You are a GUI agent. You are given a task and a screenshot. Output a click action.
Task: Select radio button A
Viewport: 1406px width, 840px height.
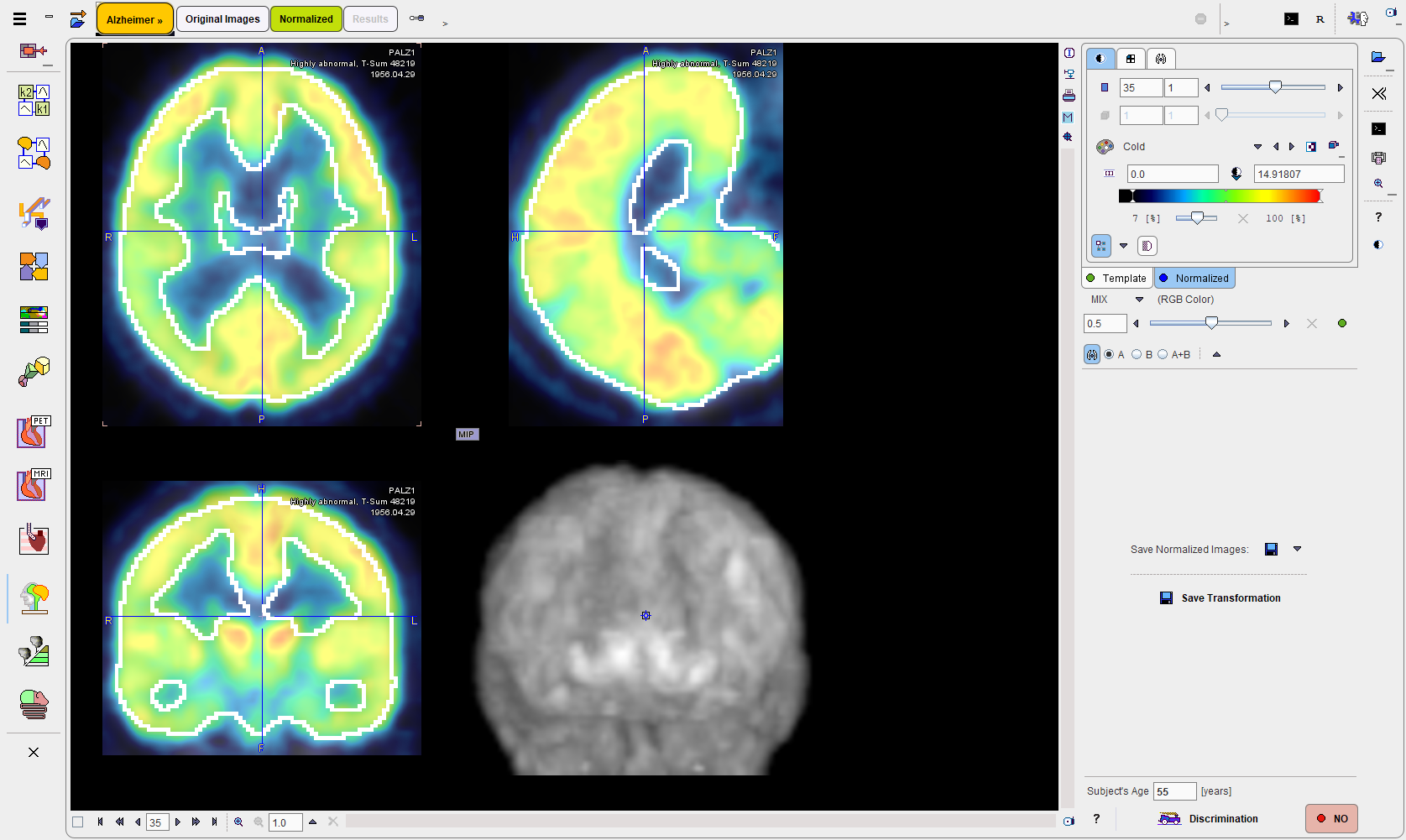pyautogui.click(x=1109, y=354)
